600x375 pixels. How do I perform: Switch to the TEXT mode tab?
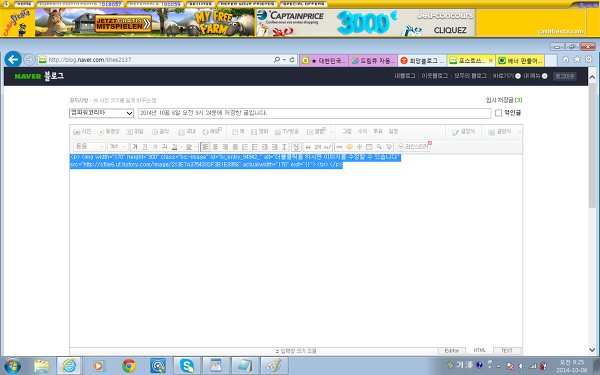click(x=507, y=351)
